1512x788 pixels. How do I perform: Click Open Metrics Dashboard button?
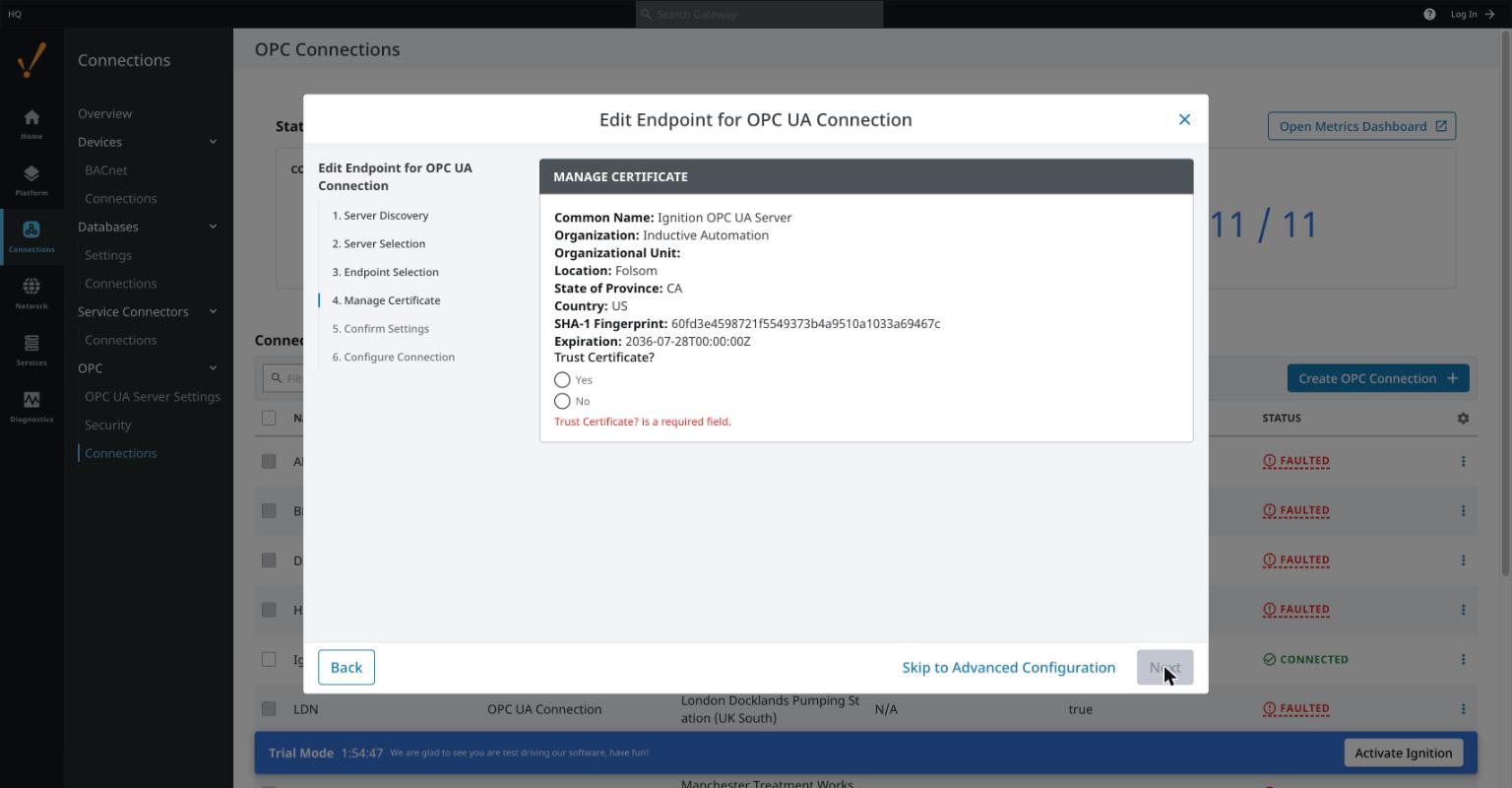[x=1361, y=126]
